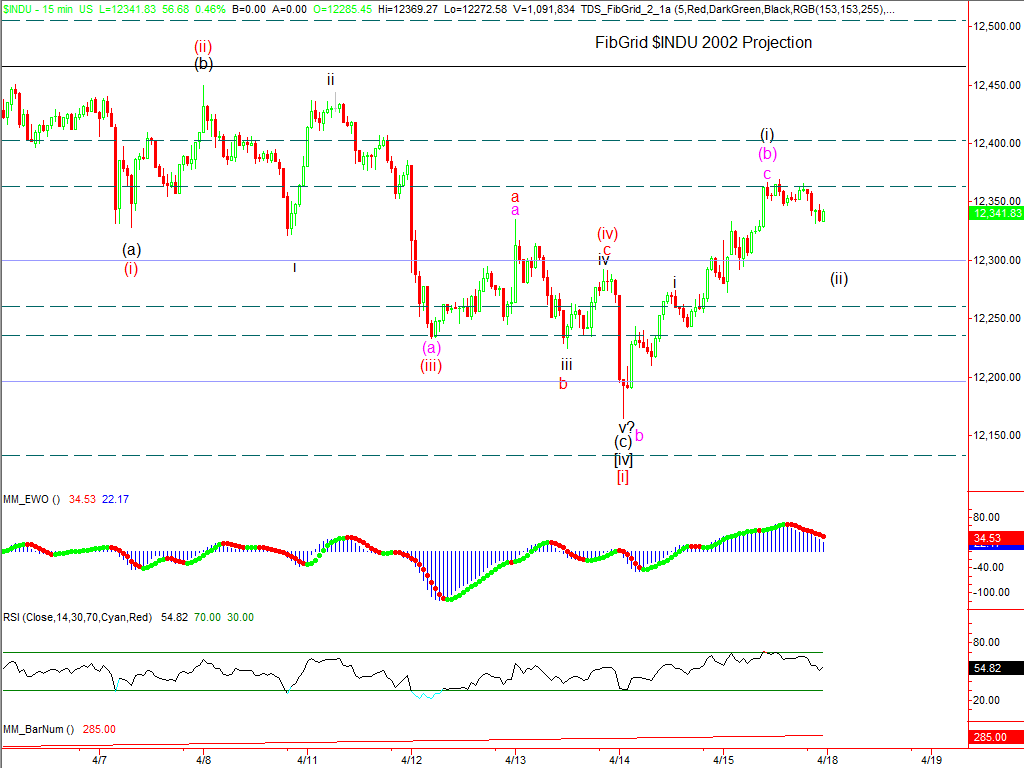The image size is (1024, 768).
Task: Select the red [i] wave label
Action: 622,476
